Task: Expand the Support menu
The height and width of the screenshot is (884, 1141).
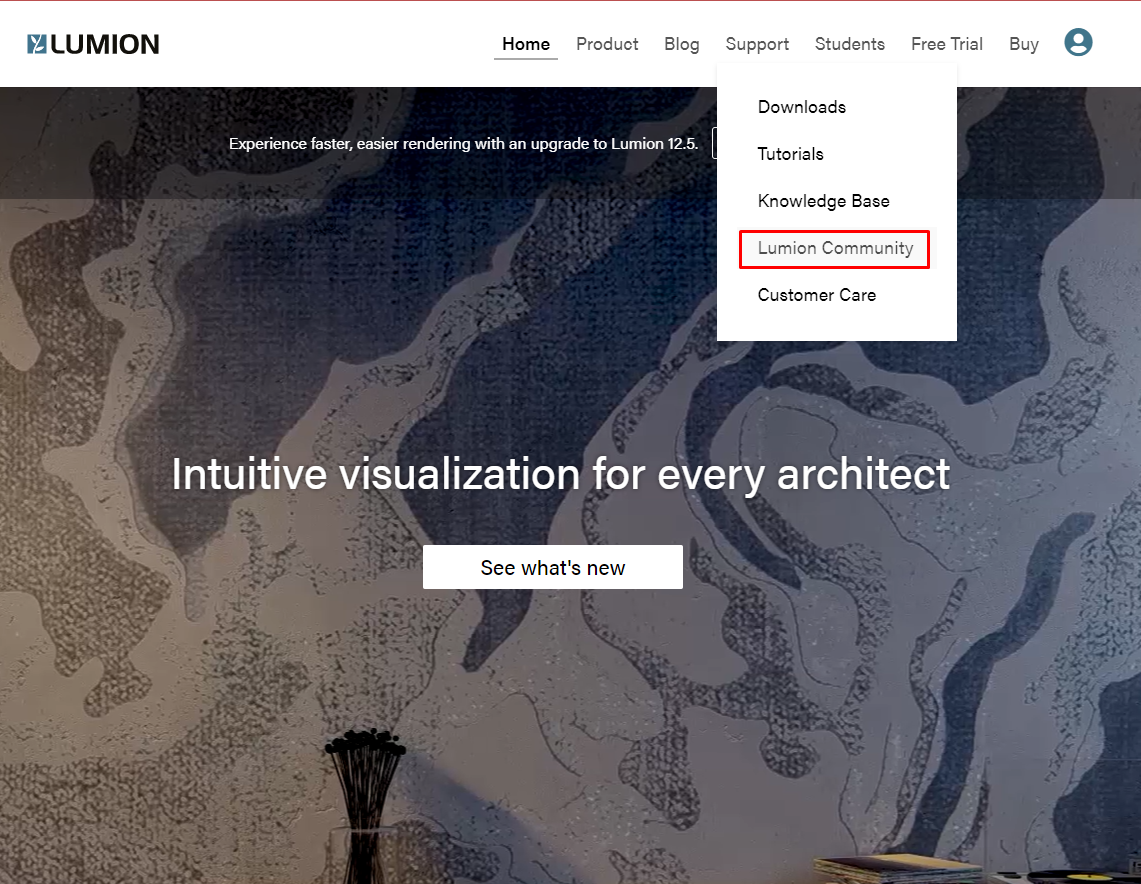Action: pyautogui.click(x=757, y=44)
